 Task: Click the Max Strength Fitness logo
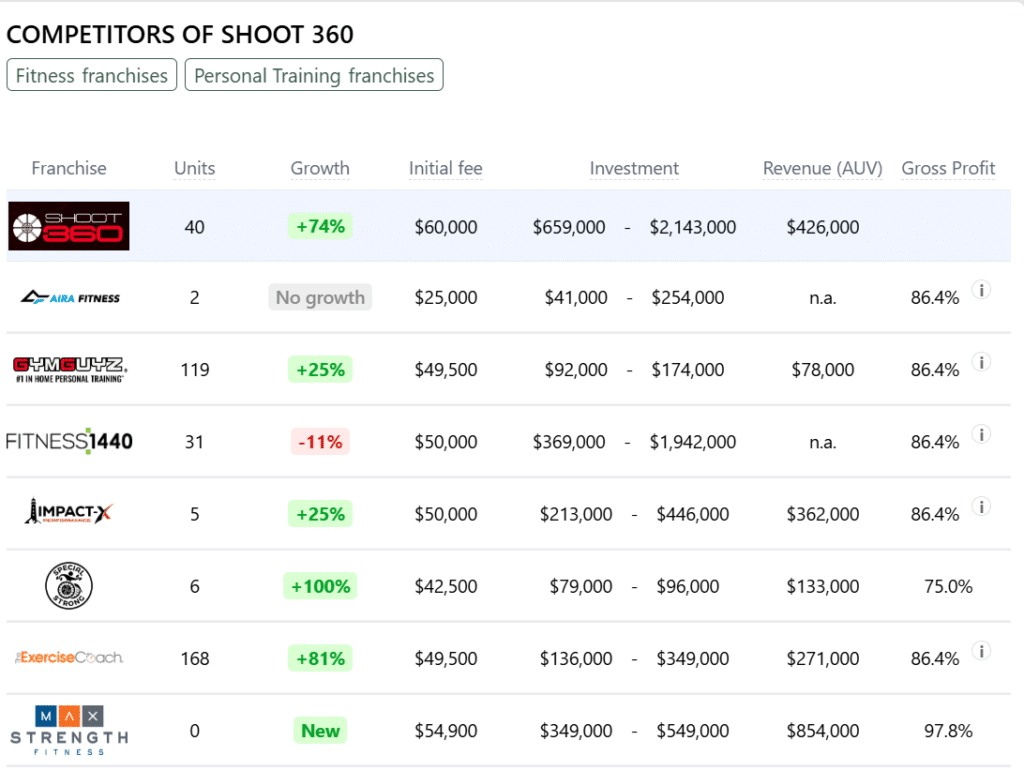(69, 730)
